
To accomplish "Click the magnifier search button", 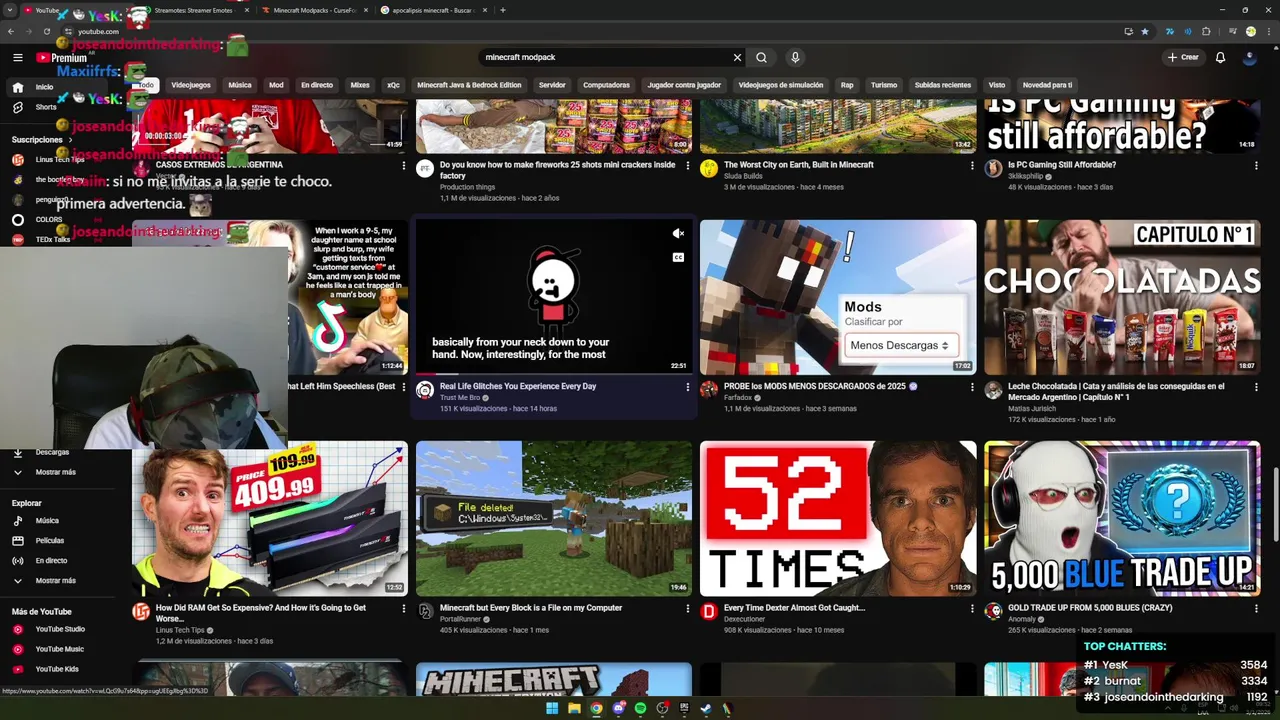I will (x=761, y=57).
